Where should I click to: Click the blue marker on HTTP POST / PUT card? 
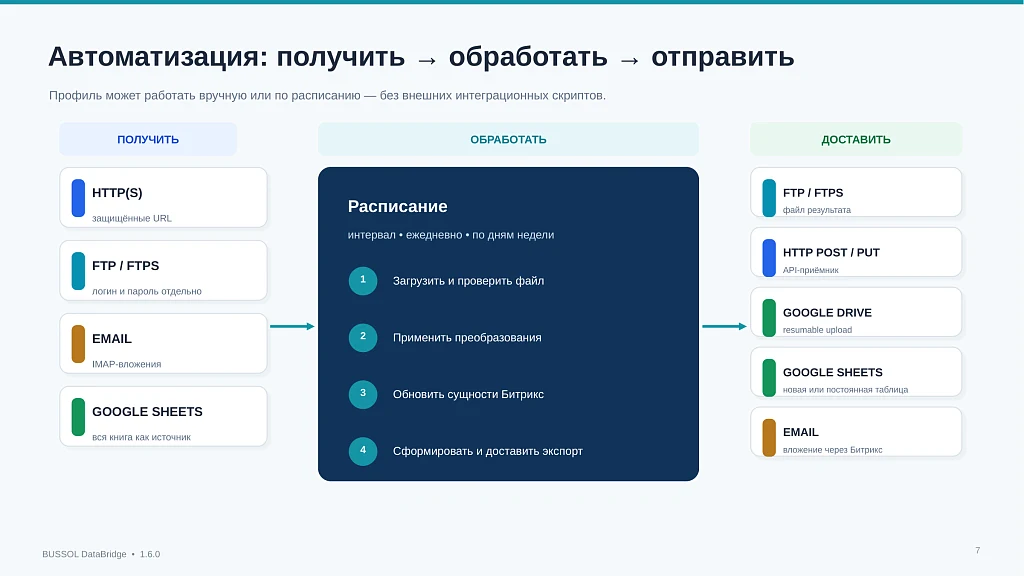[769, 258]
